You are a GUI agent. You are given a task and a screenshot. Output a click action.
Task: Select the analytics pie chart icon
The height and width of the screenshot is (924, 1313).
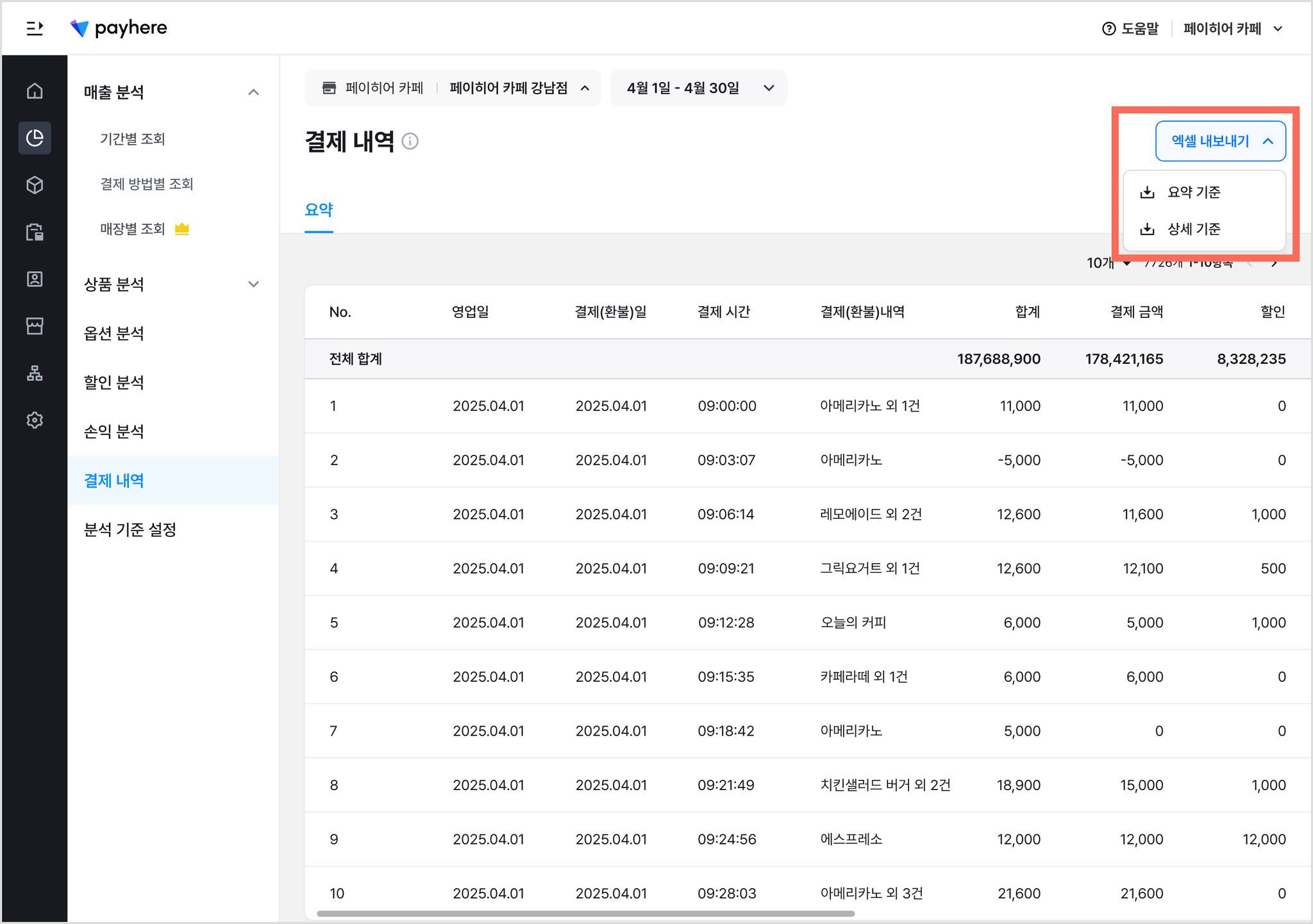pyautogui.click(x=35, y=138)
